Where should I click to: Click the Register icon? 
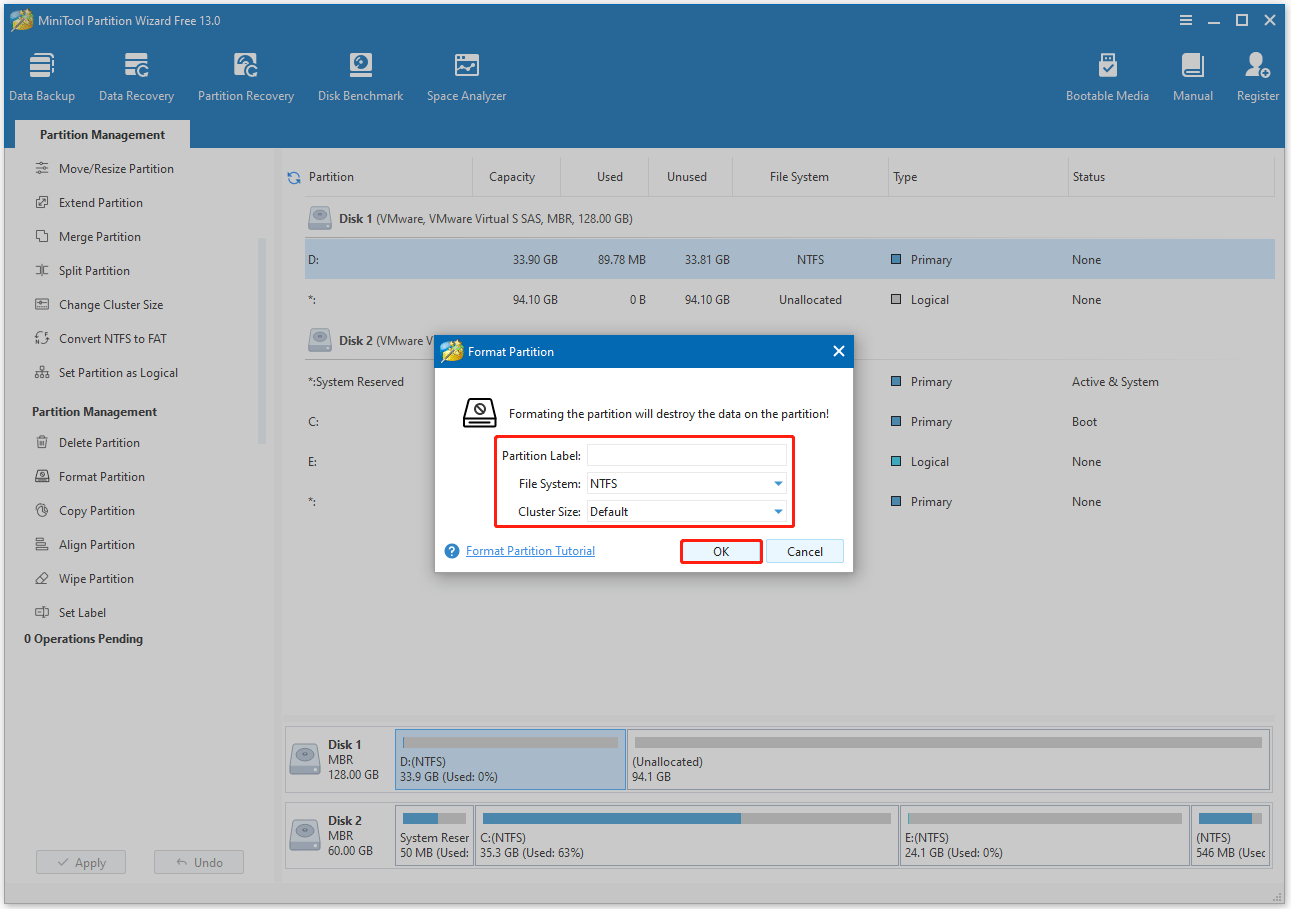1256,75
